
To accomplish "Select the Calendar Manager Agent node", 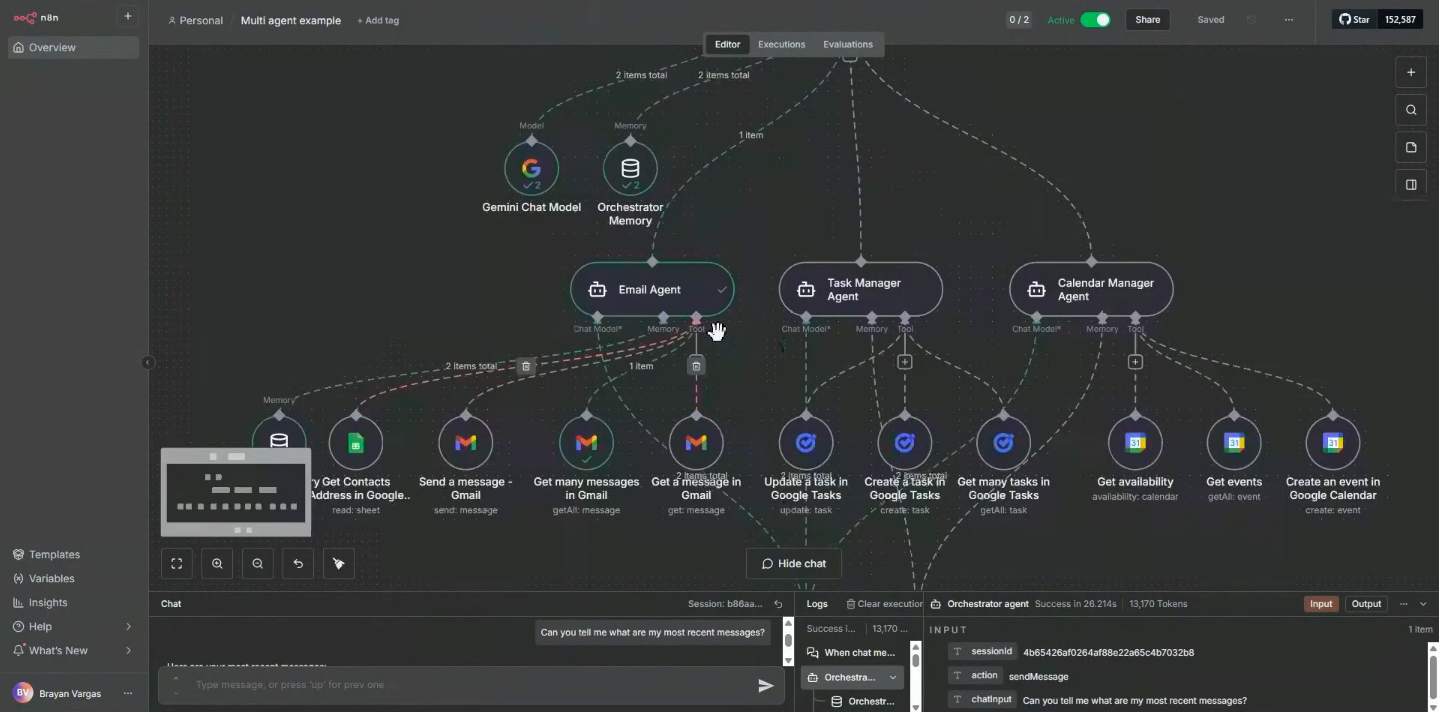I will point(1089,289).
